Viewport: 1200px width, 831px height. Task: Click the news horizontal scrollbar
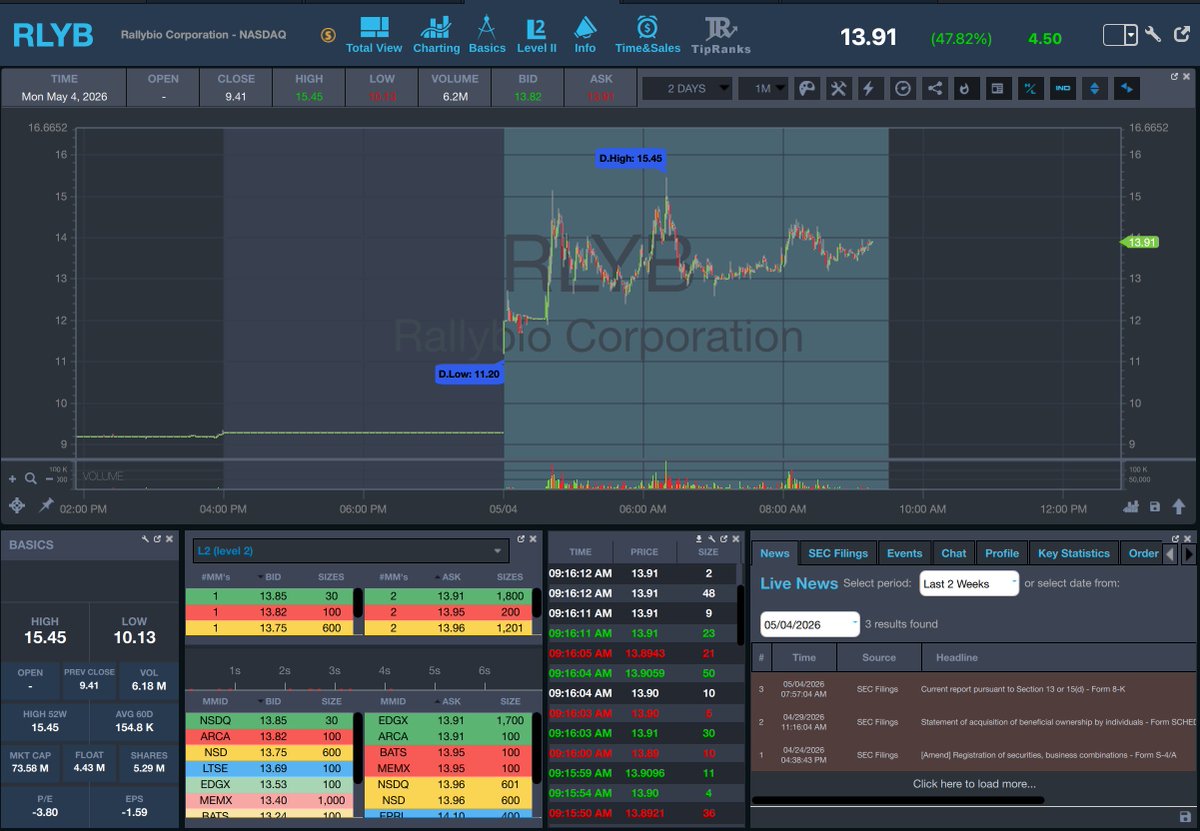point(897,800)
